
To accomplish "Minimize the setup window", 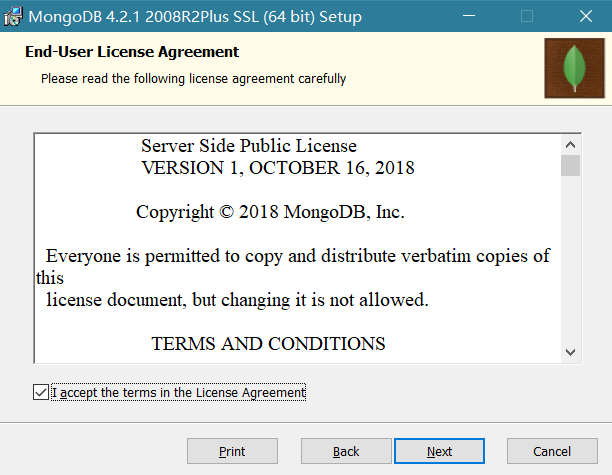I will (x=469, y=16).
